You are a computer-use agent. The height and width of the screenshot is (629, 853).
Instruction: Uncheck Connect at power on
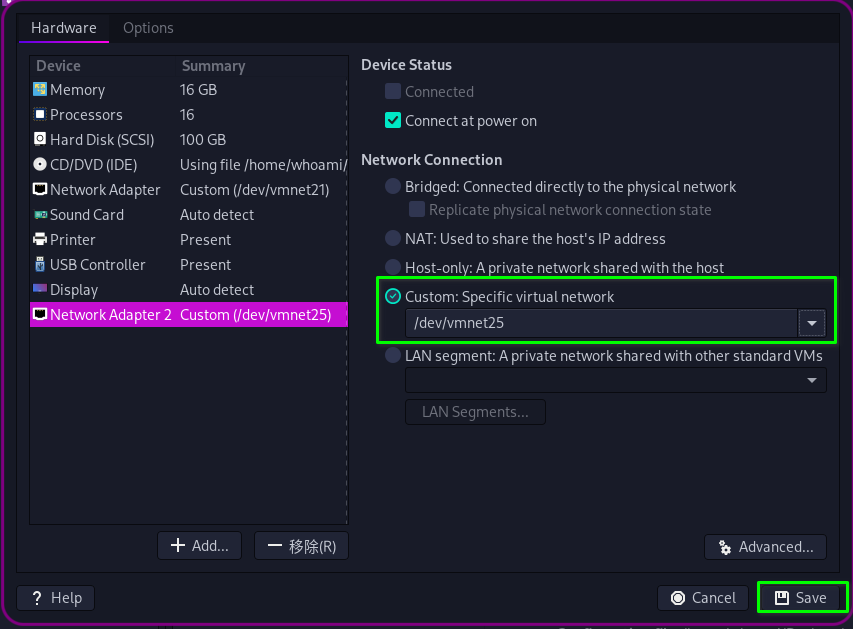393,121
